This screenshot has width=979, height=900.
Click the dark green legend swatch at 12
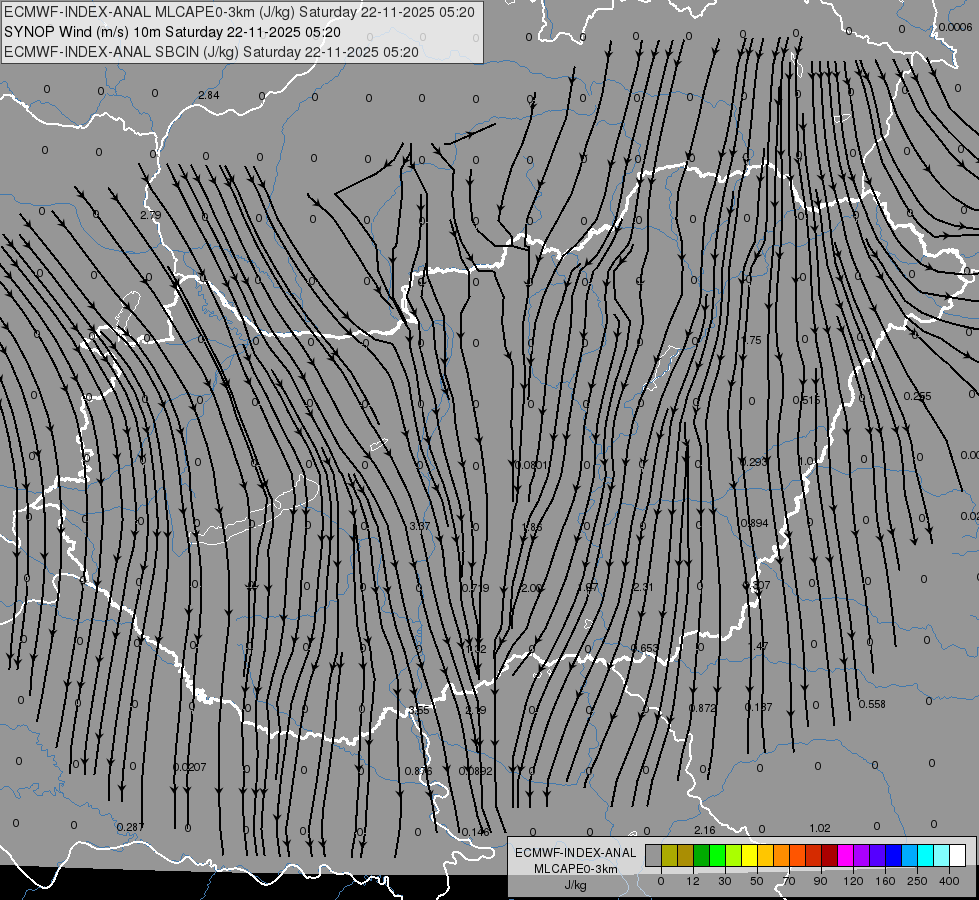pos(702,855)
